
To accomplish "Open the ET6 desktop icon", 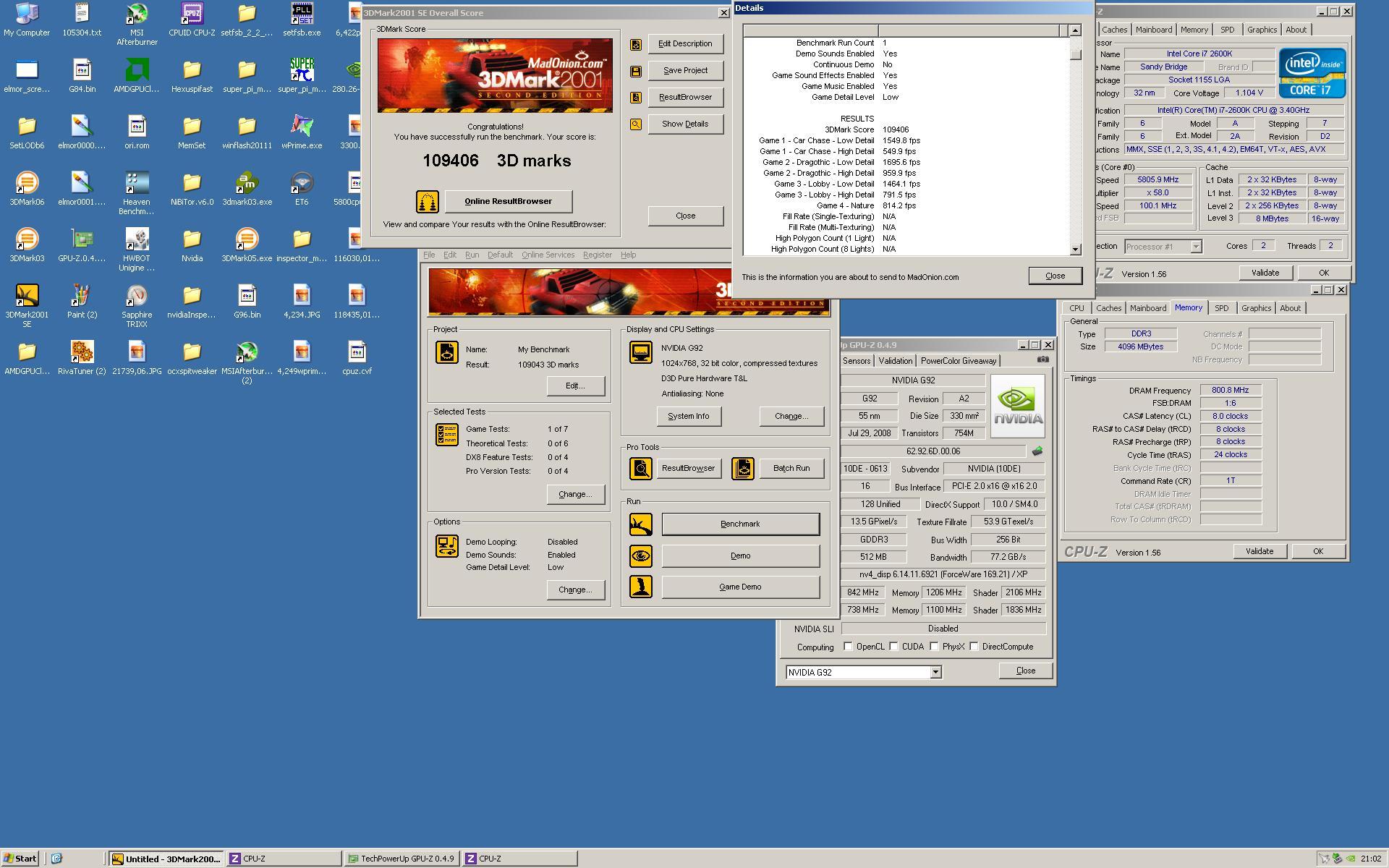I will 302,189.
